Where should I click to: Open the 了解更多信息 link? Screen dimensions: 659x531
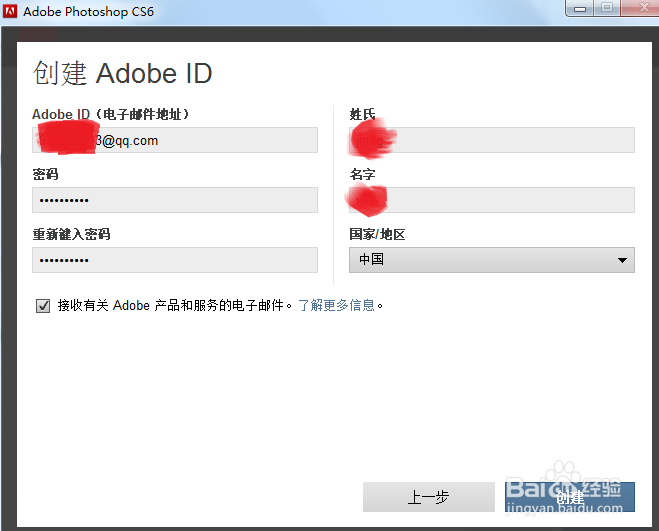click(x=336, y=305)
